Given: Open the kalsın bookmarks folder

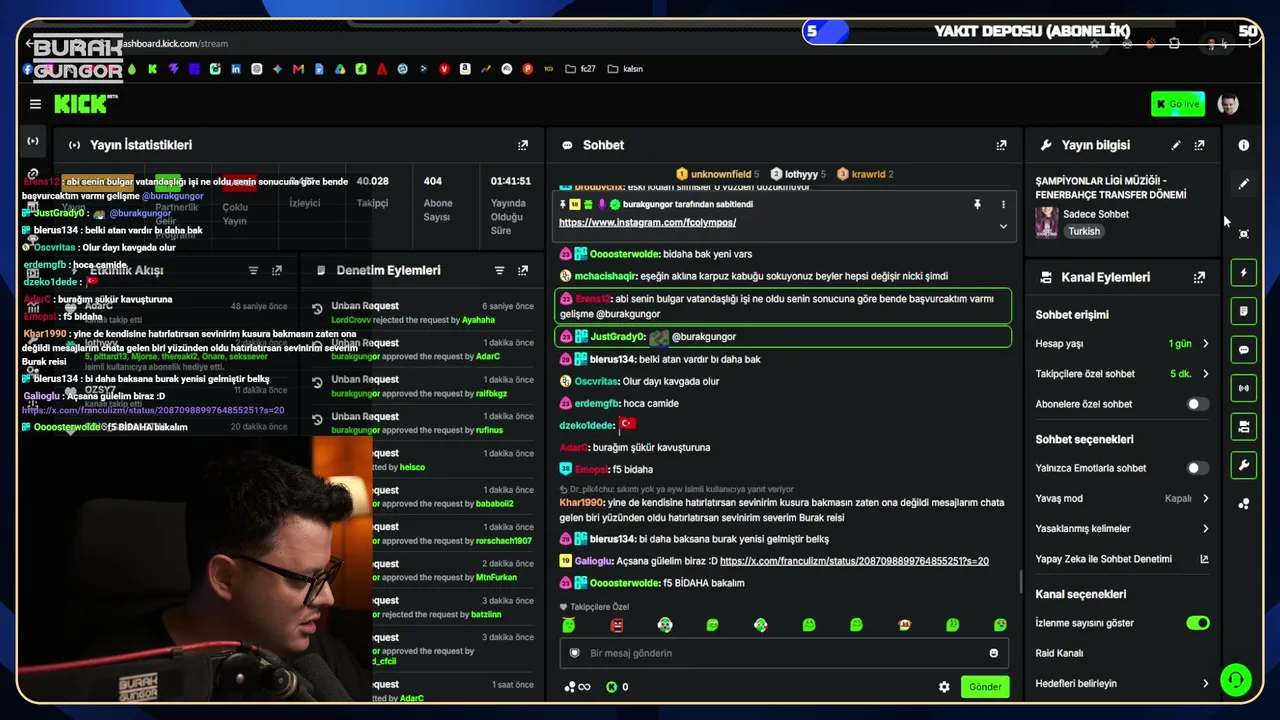Looking at the screenshot, I should tap(625, 69).
